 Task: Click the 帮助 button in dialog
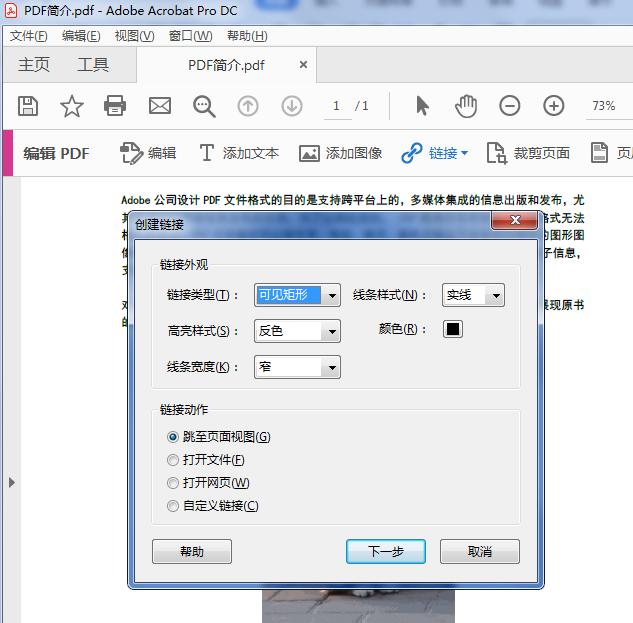pos(192,551)
